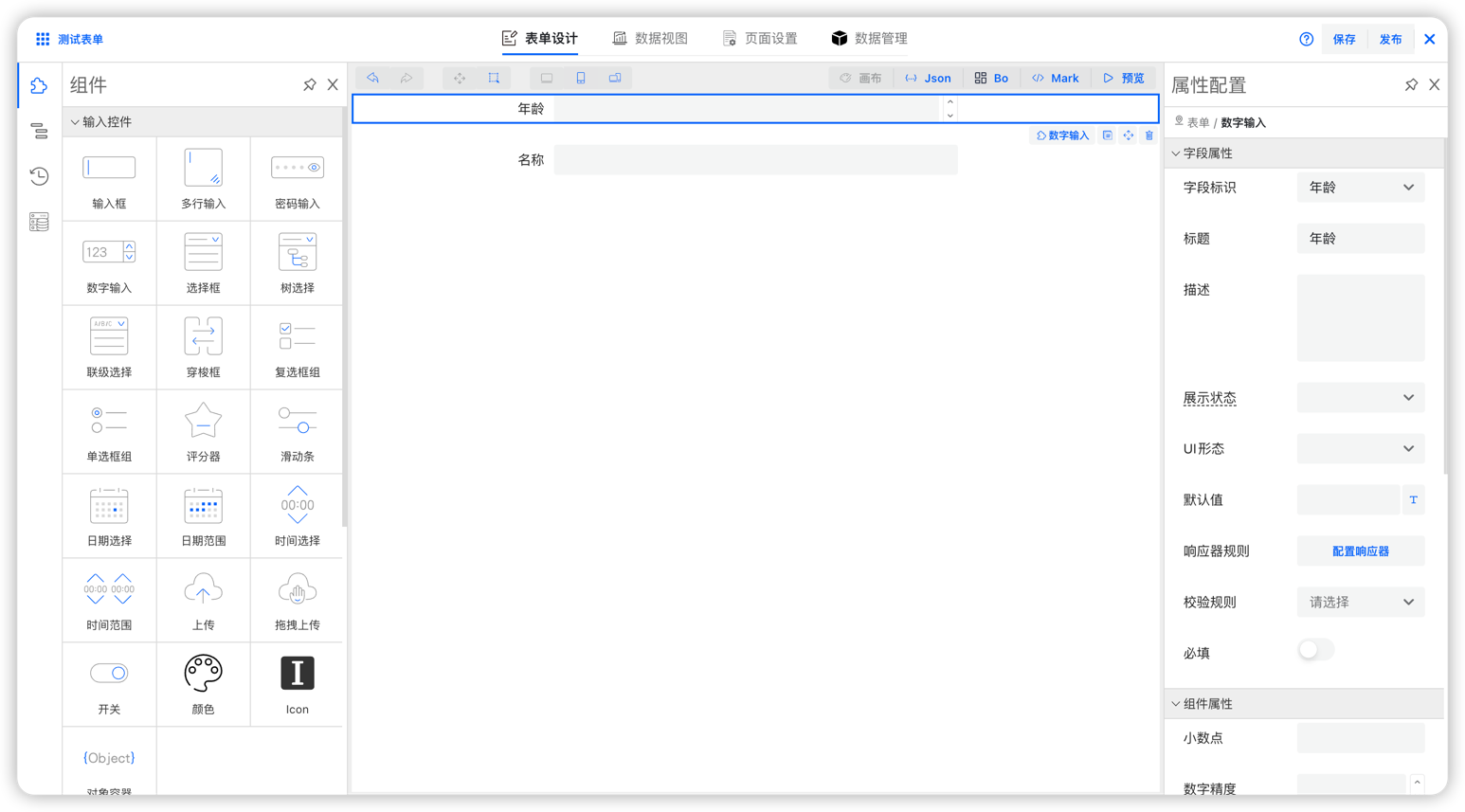
Task: Select the 评分器 rating component
Action: pos(203,432)
